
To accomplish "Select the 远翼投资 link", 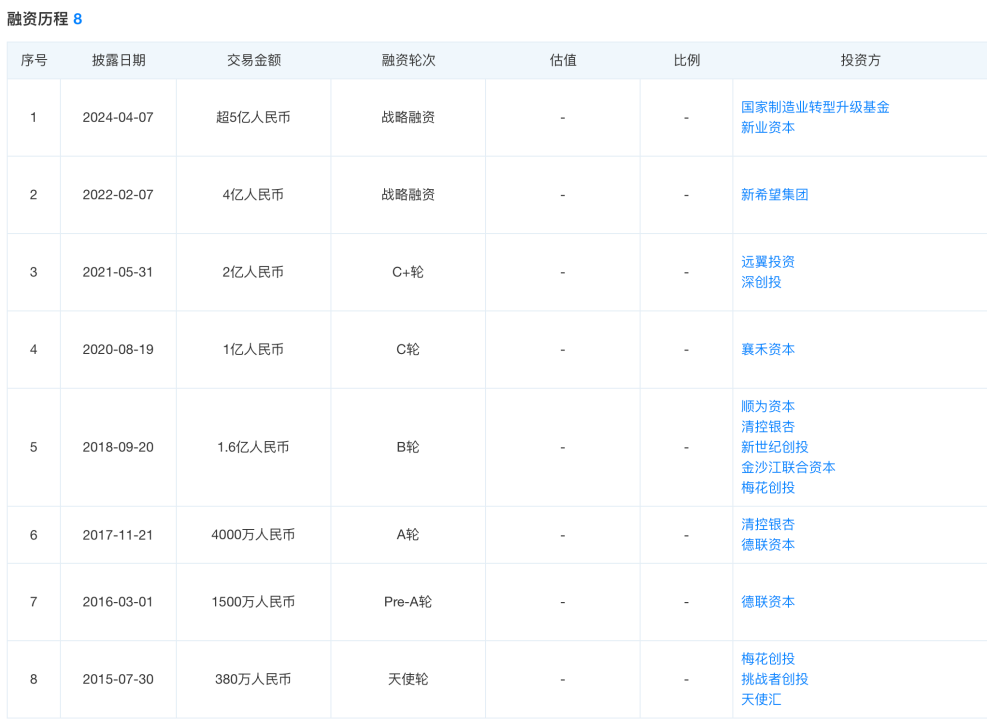I will (x=768, y=262).
